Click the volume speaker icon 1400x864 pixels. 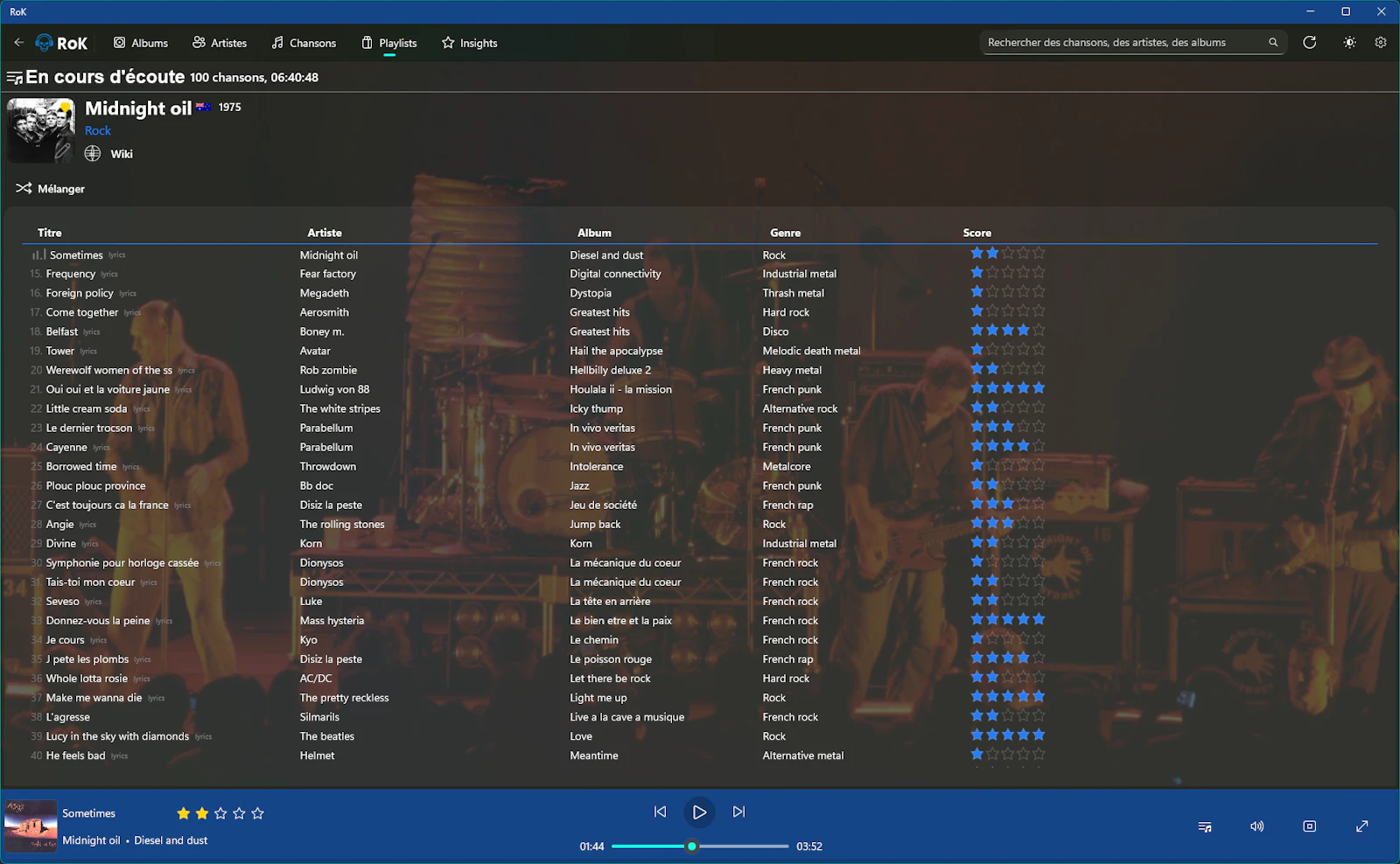(x=1257, y=826)
